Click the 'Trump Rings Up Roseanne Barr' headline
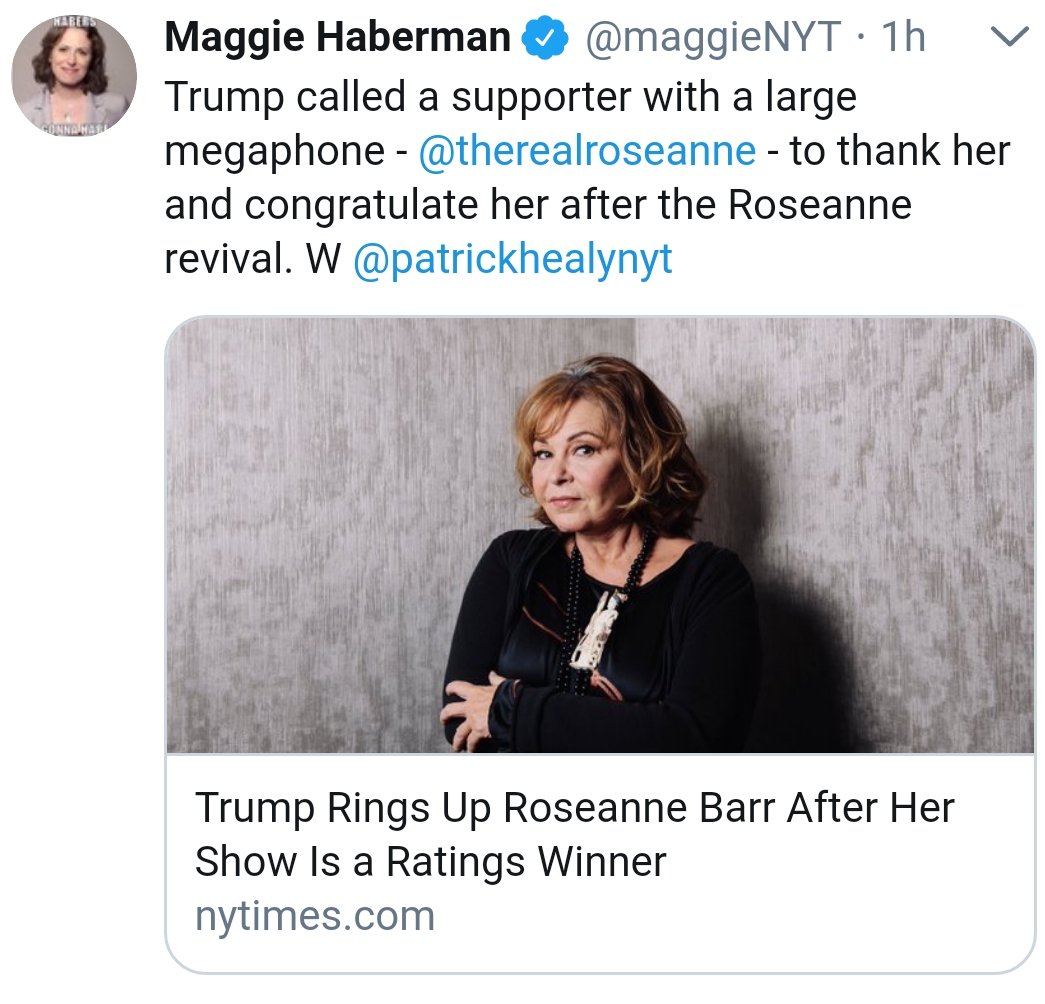 coord(574,808)
